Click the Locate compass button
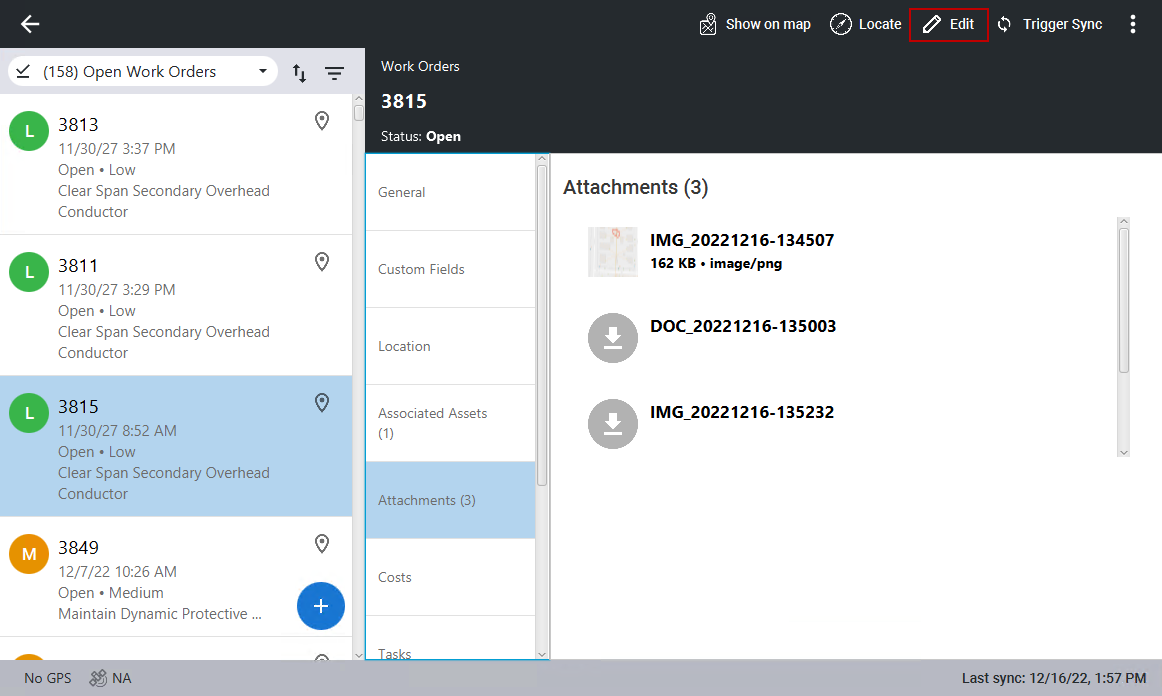Viewport: 1162px width, 696px height. pyautogui.click(x=865, y=24)
